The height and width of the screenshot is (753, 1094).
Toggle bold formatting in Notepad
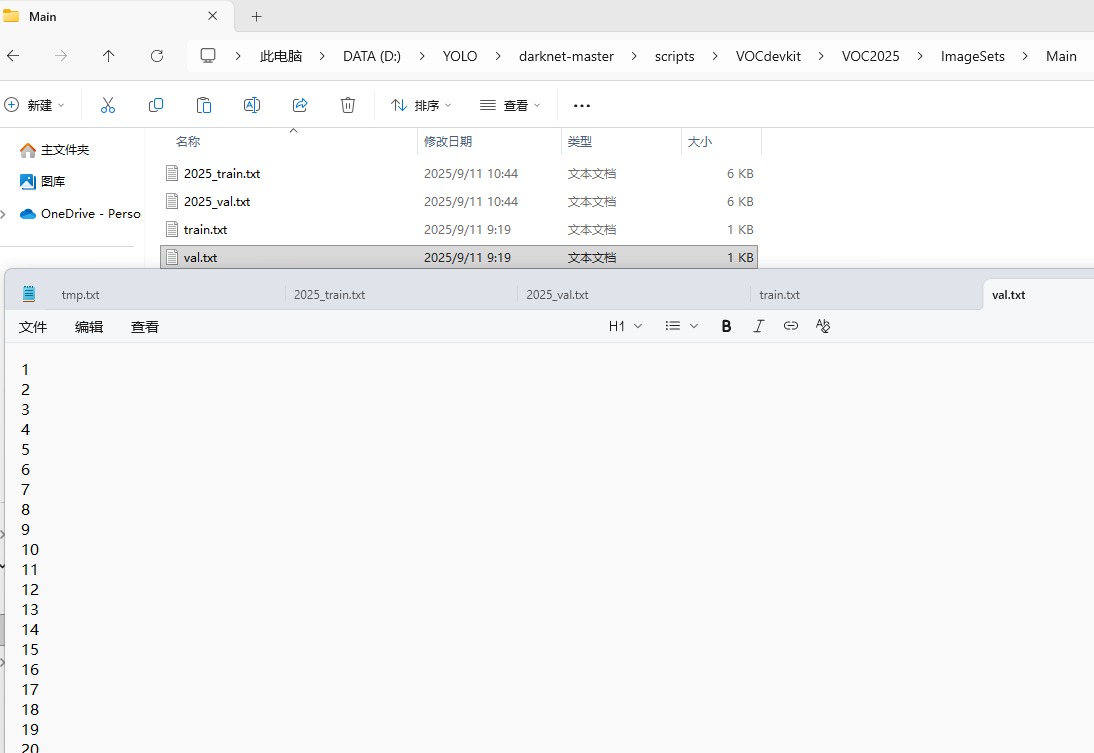(726, 326)
